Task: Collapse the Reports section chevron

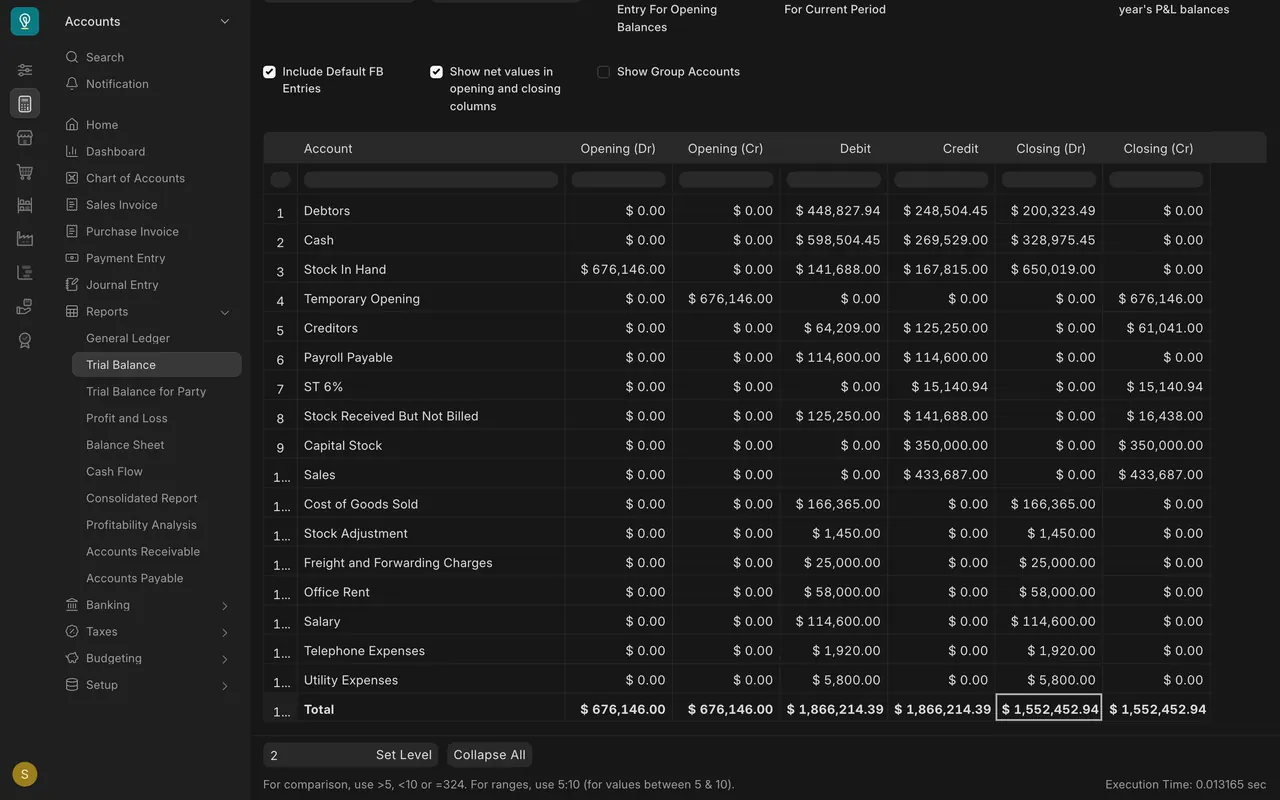Action: point(225,312)
